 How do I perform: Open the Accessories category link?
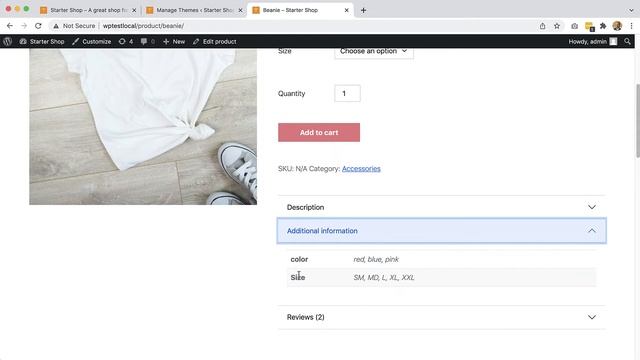click(x=361, y=169)
